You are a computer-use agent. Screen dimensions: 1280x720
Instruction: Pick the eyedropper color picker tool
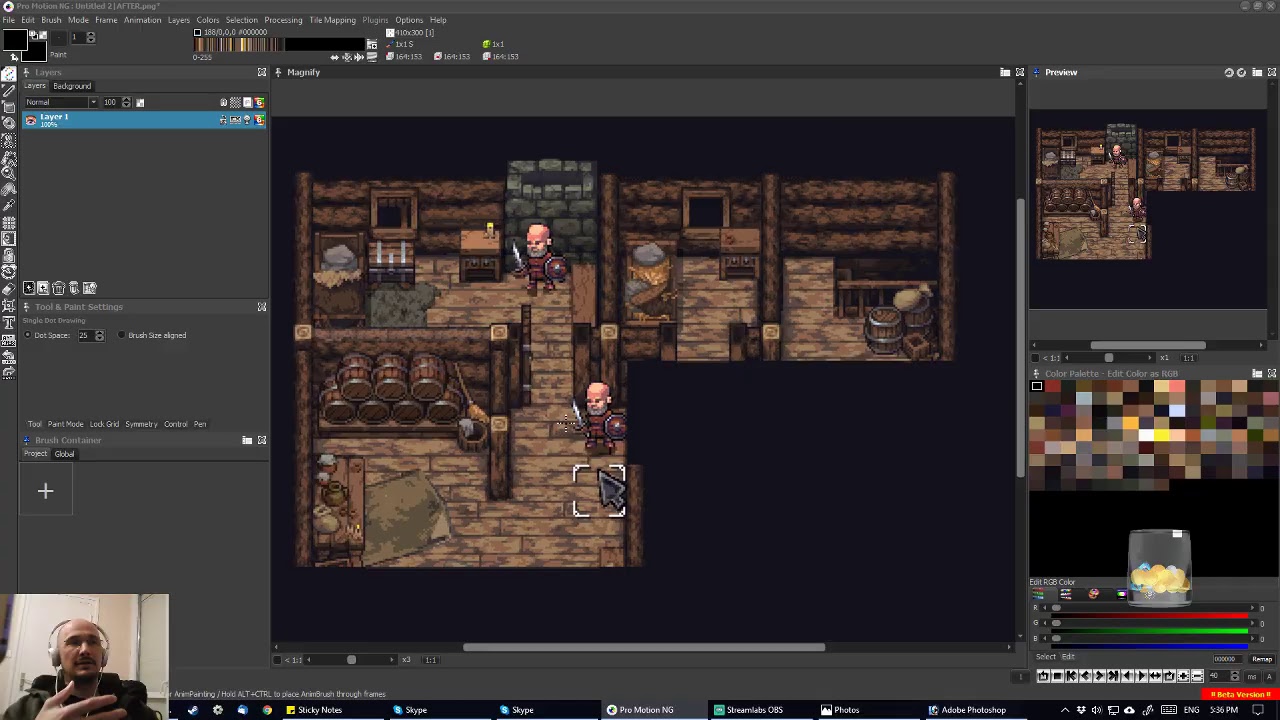(x=9, y=204)
